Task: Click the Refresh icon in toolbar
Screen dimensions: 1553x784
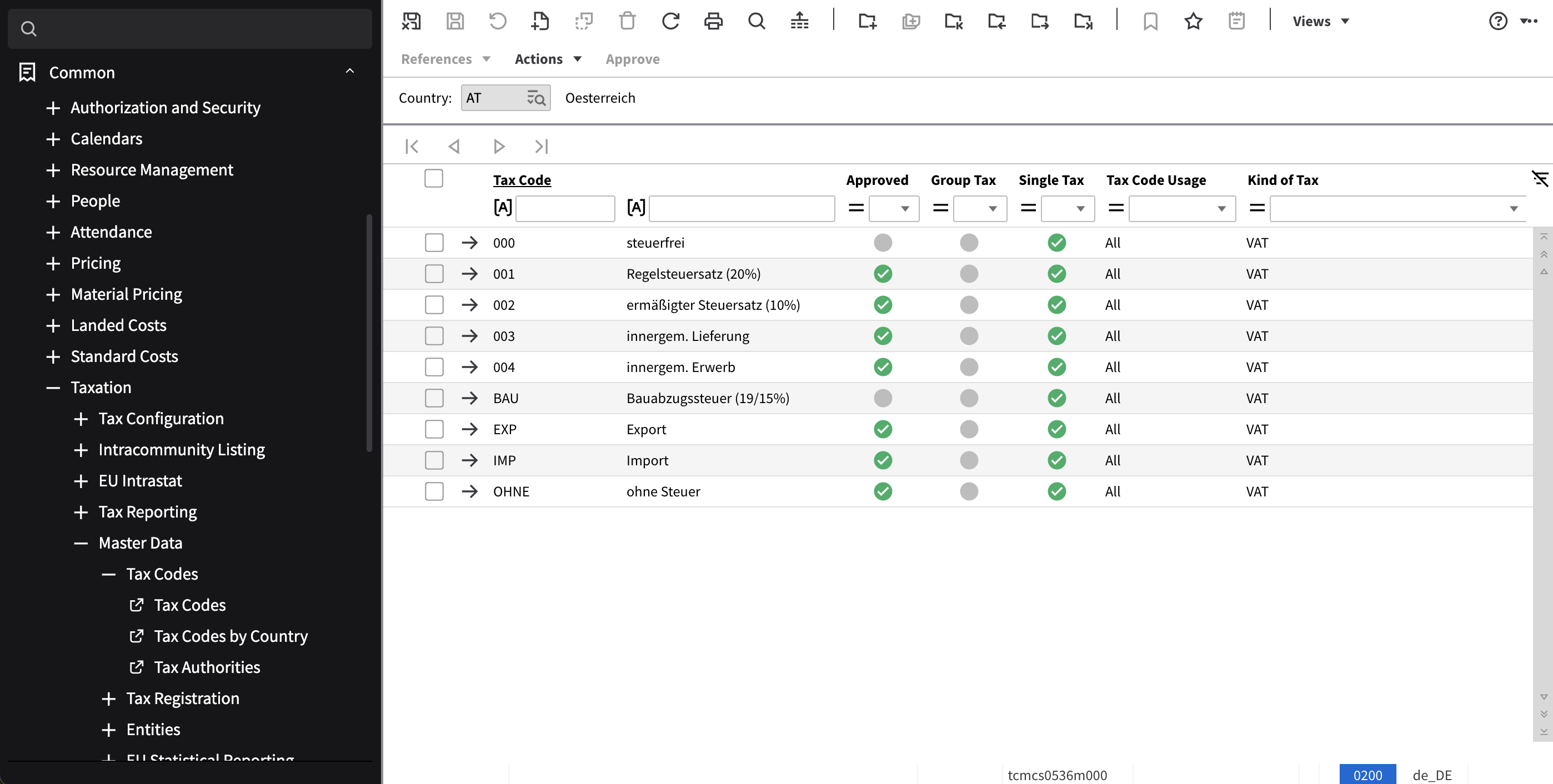Action: tap(670, 21)
